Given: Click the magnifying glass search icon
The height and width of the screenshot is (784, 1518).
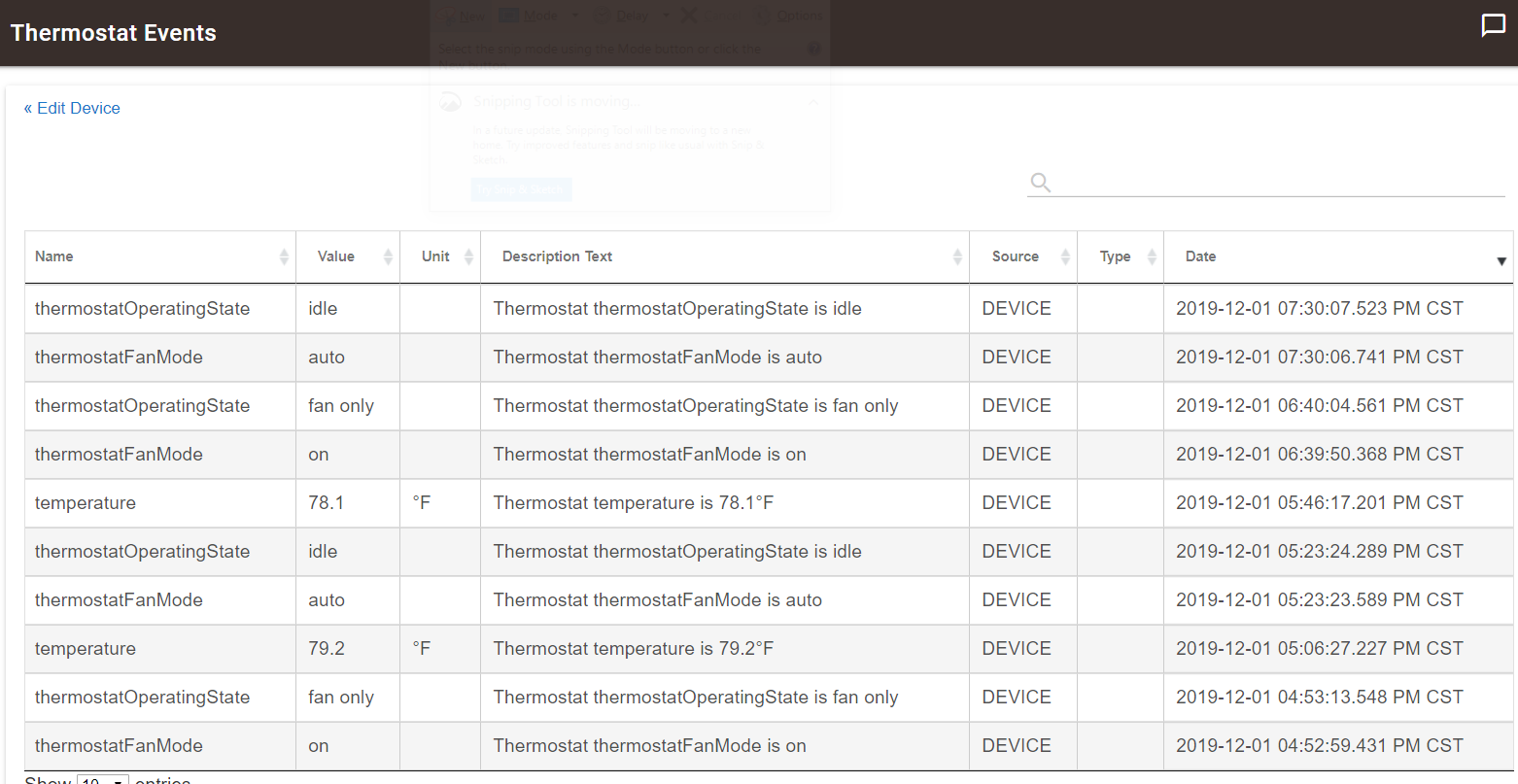Looking at the screenshot, I should coord(1040,183).
